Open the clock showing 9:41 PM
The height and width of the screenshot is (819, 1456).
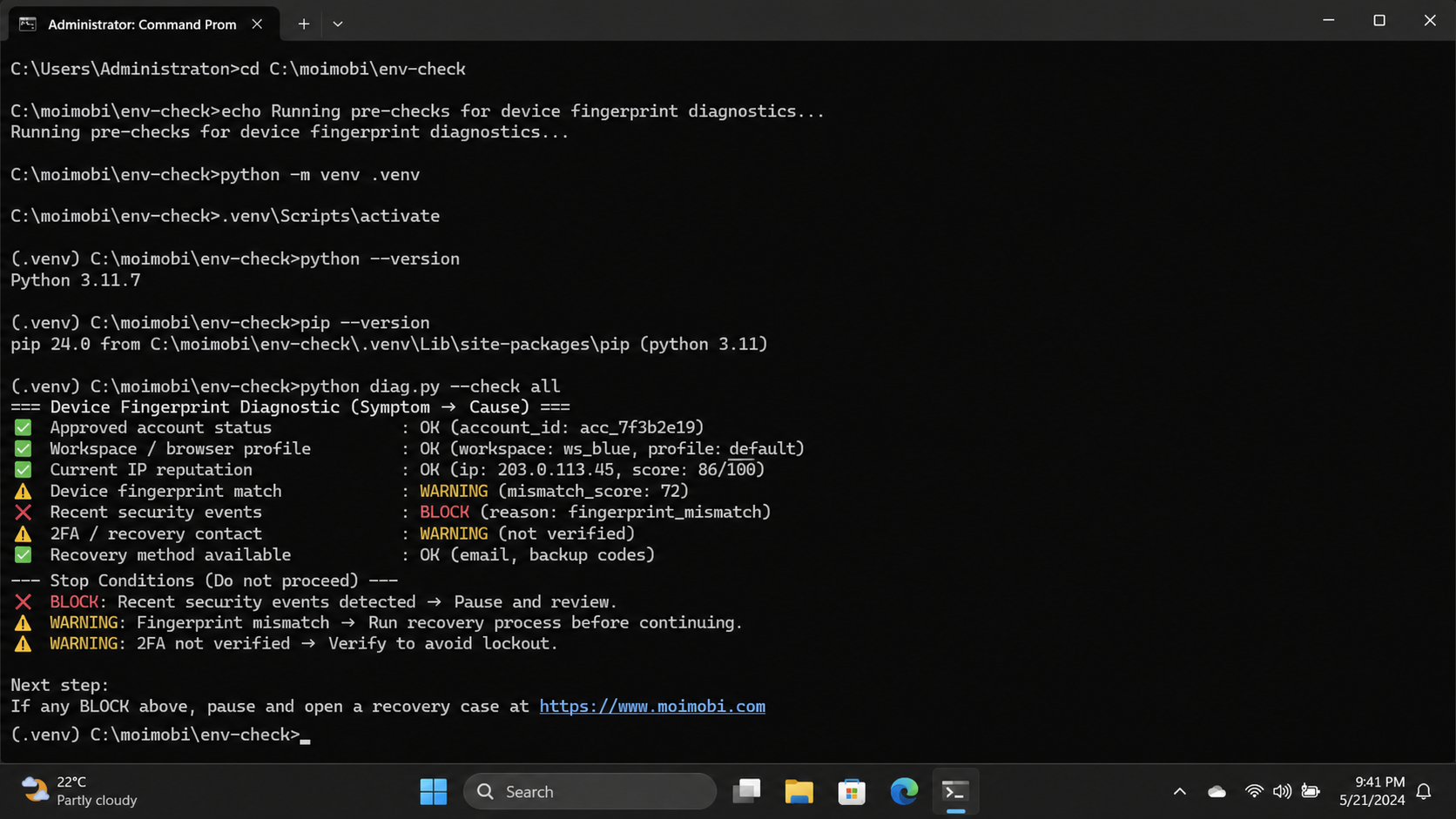point(1372,791)
